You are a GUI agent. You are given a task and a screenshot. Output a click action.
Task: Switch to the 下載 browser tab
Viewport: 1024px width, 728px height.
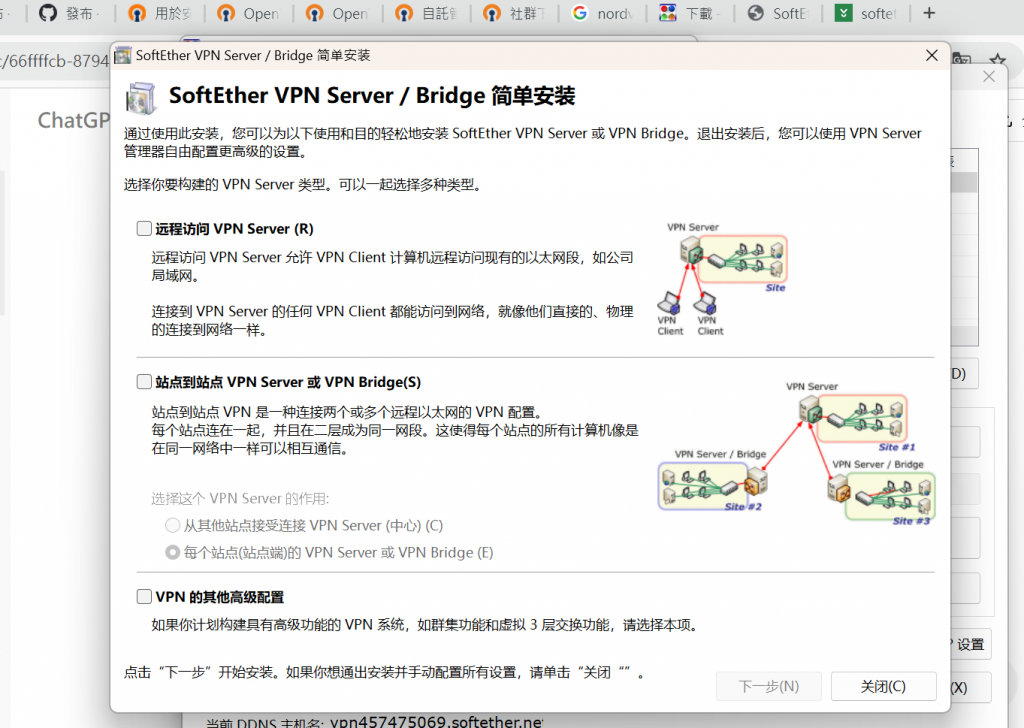(x=692, y=13)
